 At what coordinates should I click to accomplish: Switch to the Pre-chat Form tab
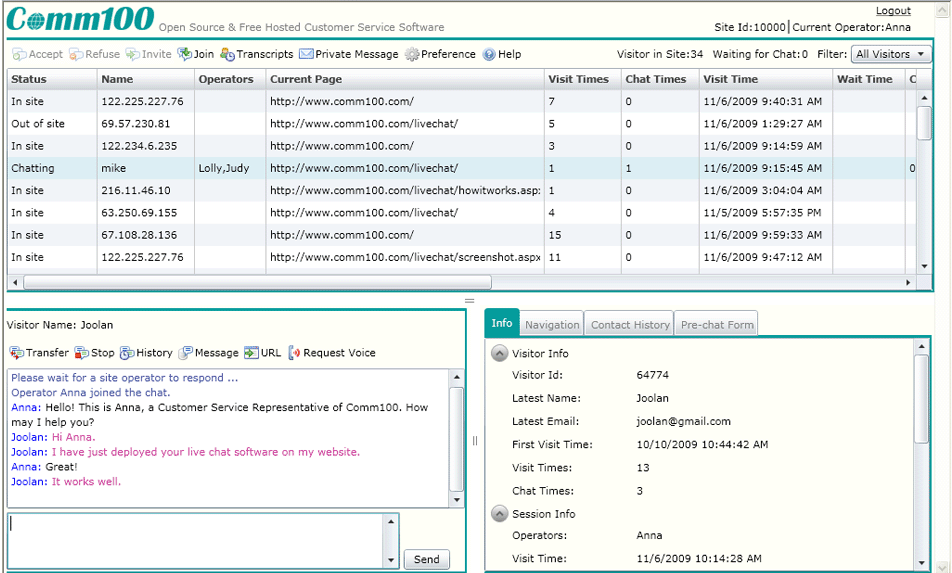(x=717, y=324)
